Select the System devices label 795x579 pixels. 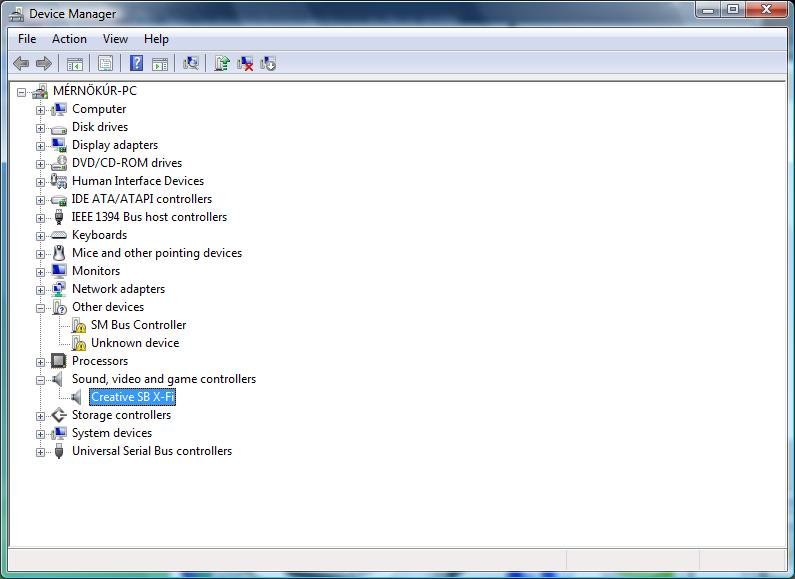coord(112,433)
